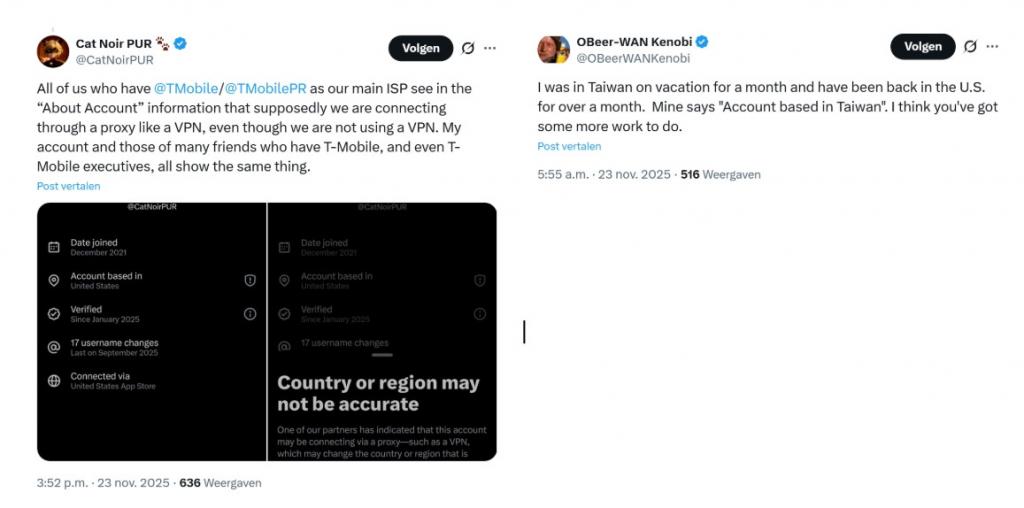1024x508 pixels.
Task: Click the verified badge beside OBeer-WAN Kenobi
Action: (x=702, y=42)
